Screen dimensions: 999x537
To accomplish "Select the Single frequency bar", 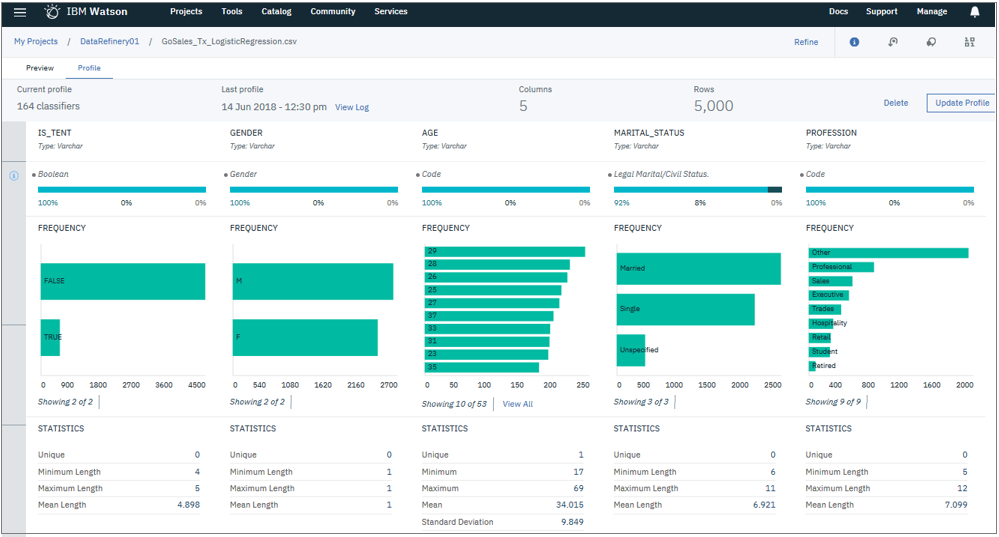I will pos(686,310).
